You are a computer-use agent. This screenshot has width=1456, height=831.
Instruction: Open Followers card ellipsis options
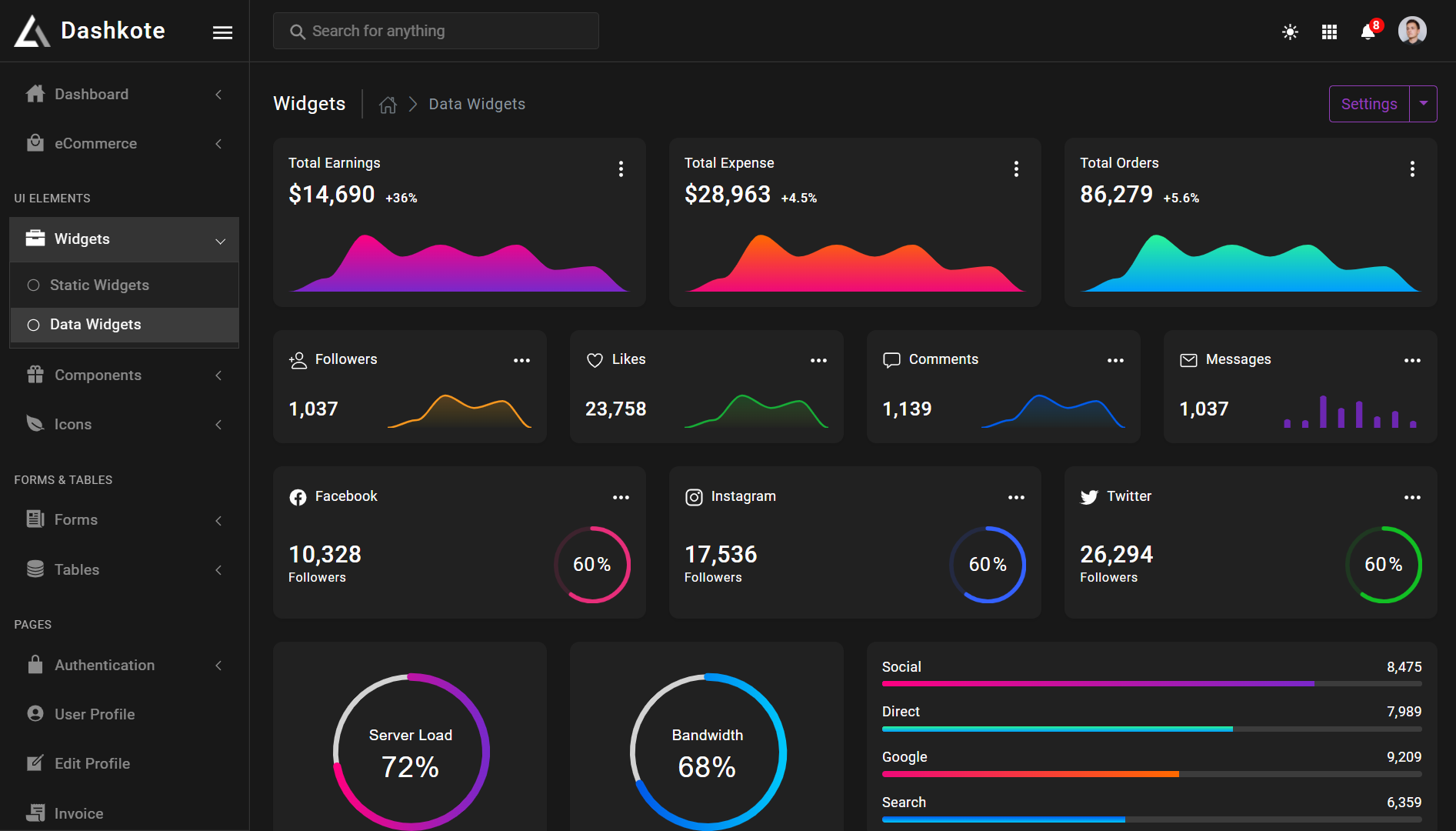(x=521, y=360)
